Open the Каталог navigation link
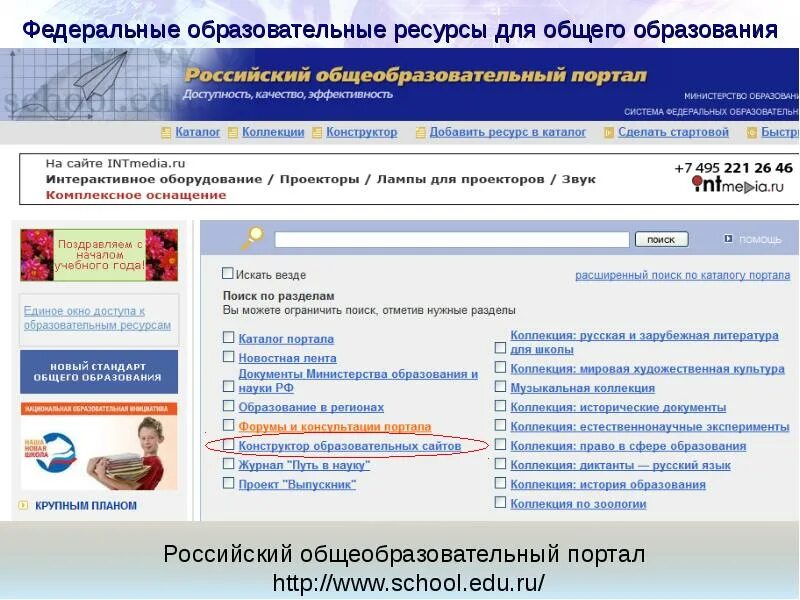800x600 pixels. [197, 132]
